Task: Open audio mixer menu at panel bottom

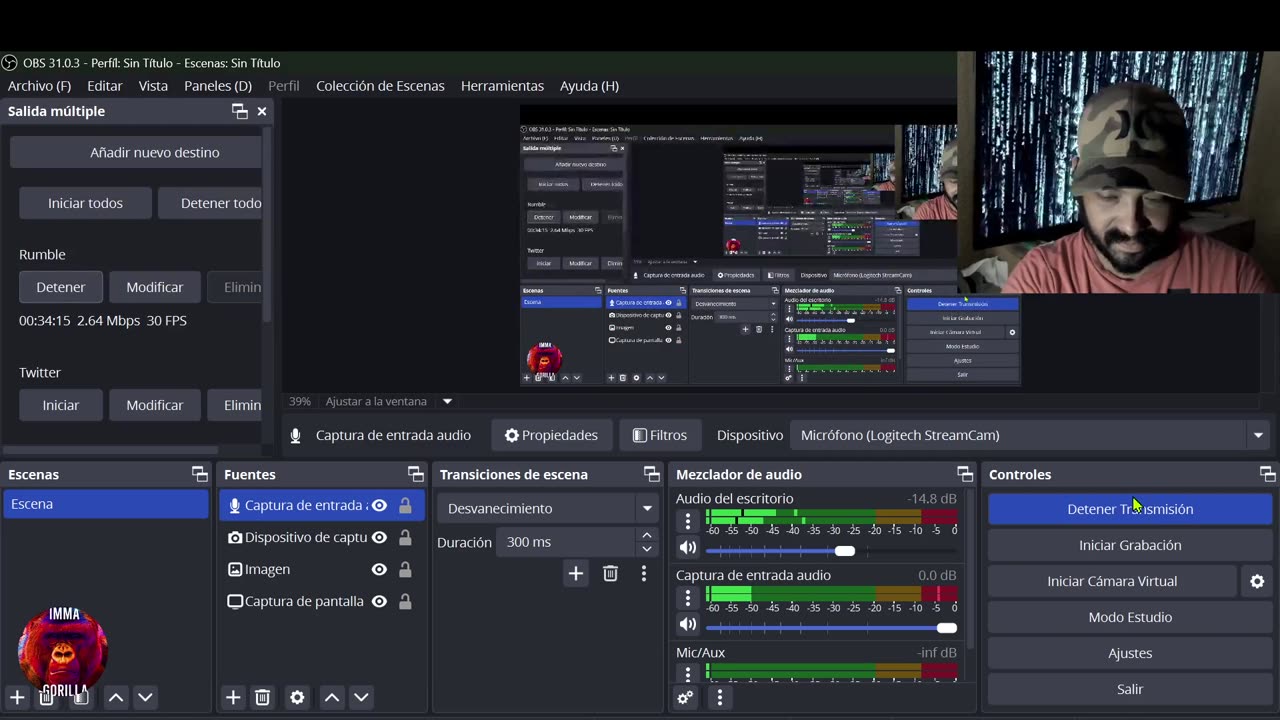Action: pyautogui.click(x=719, y=698)
